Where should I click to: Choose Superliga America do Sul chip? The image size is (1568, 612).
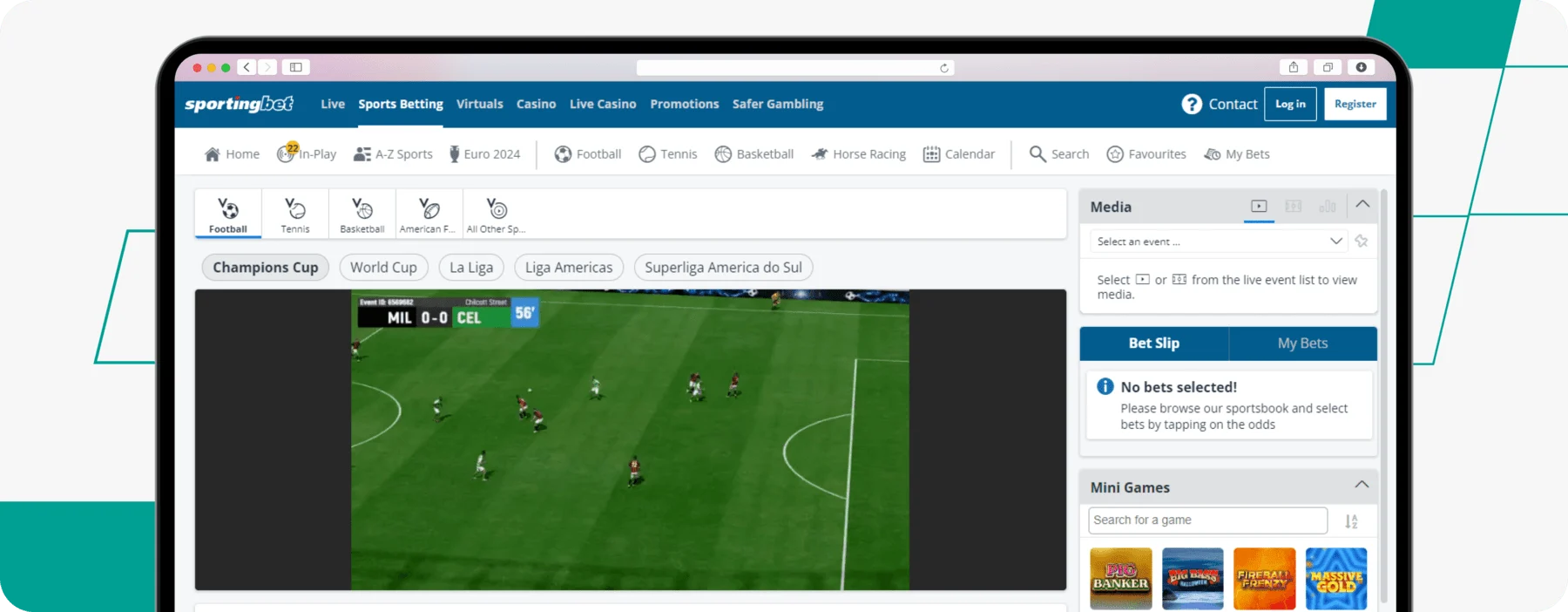point(724,268)
